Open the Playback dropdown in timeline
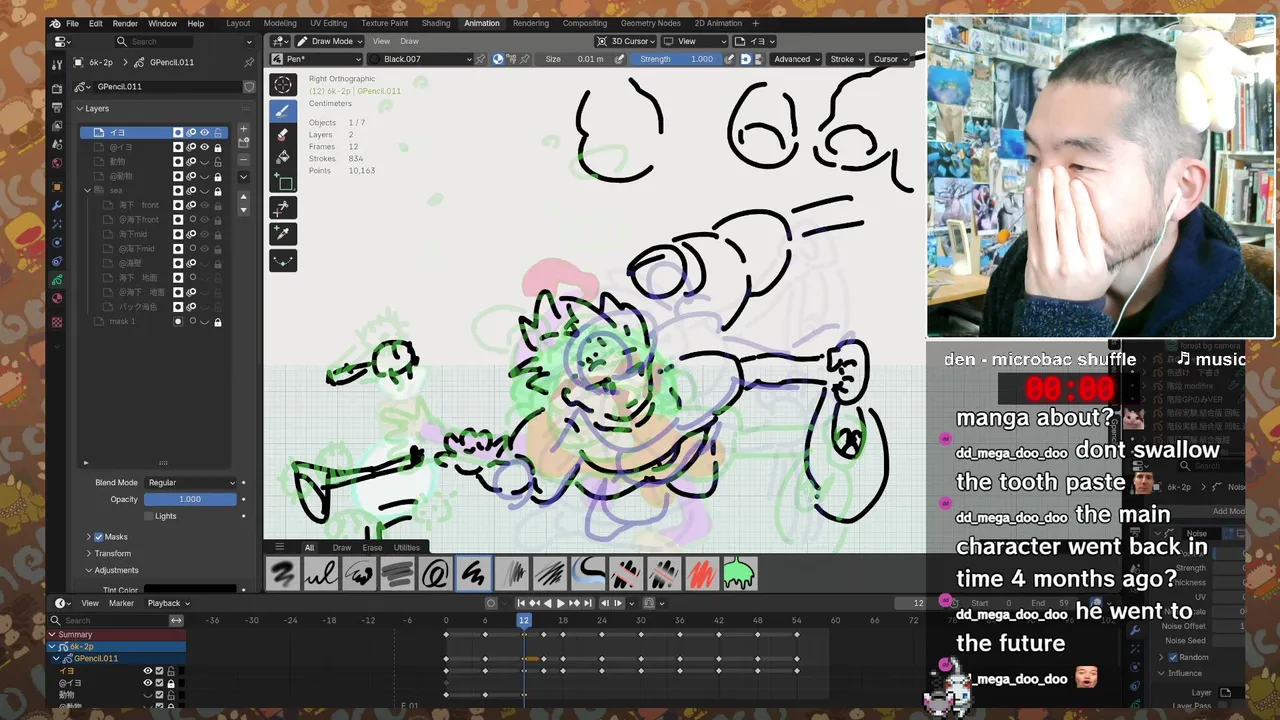 (168, 603)
